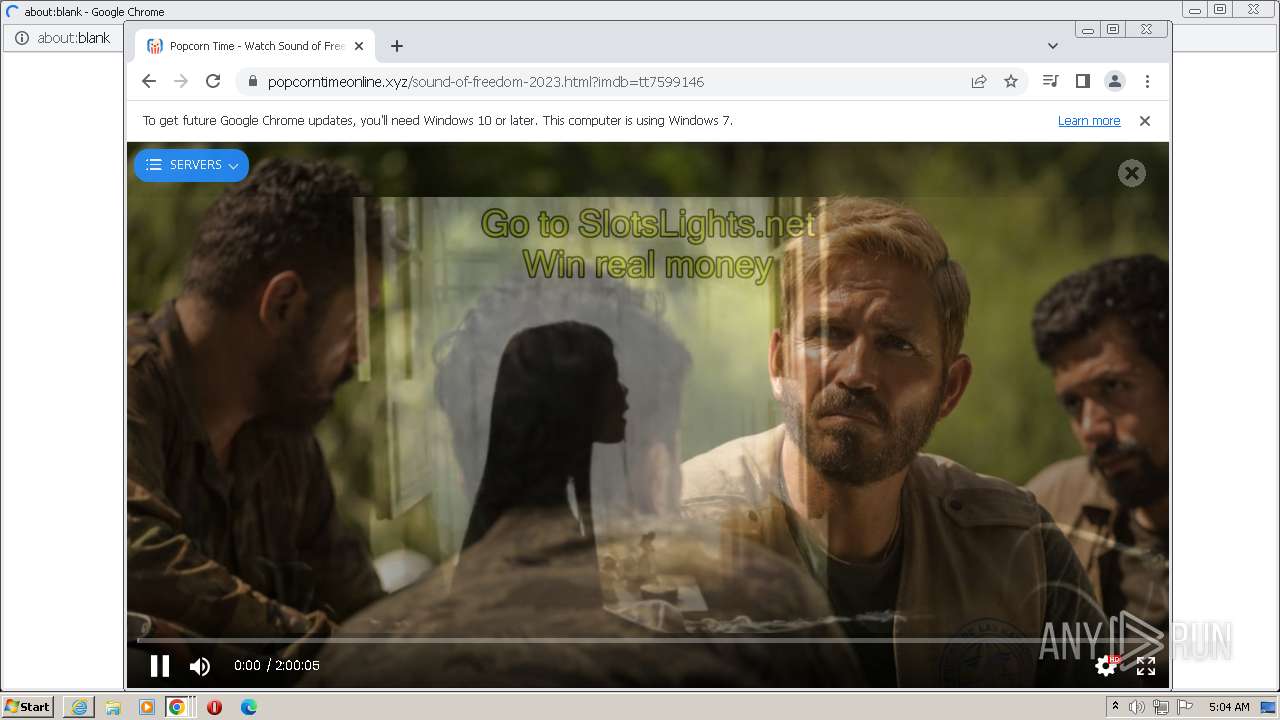Image resolution: width=1280 pixels, height=720 pixels.
Task: Maximize the background about:blank Chrome window
Action: coord(1220,10)
